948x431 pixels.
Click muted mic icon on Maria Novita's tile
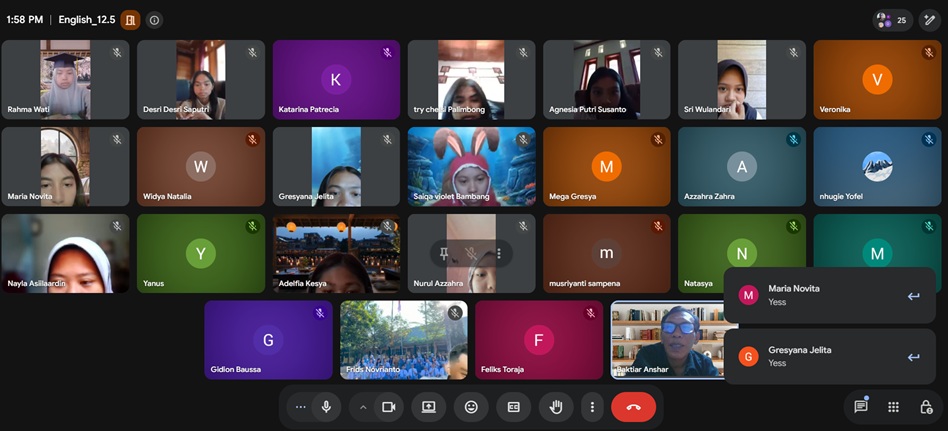(117, 140)
